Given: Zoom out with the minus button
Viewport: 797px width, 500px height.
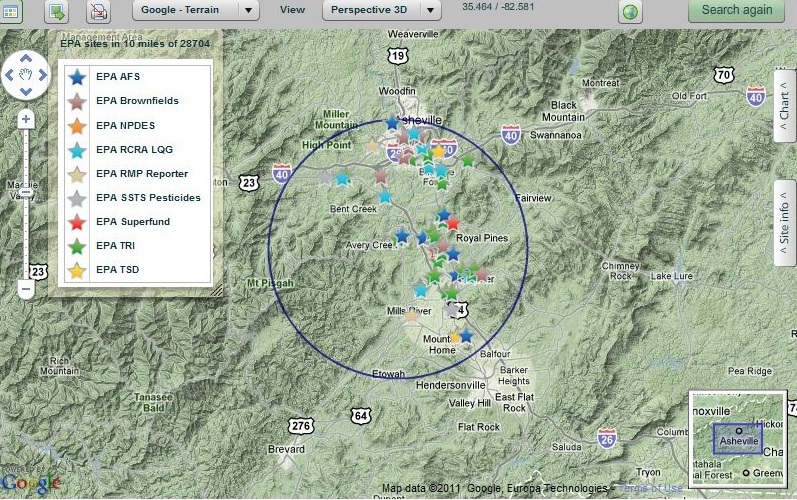Looking at the screenshot, I should [26, 289].
